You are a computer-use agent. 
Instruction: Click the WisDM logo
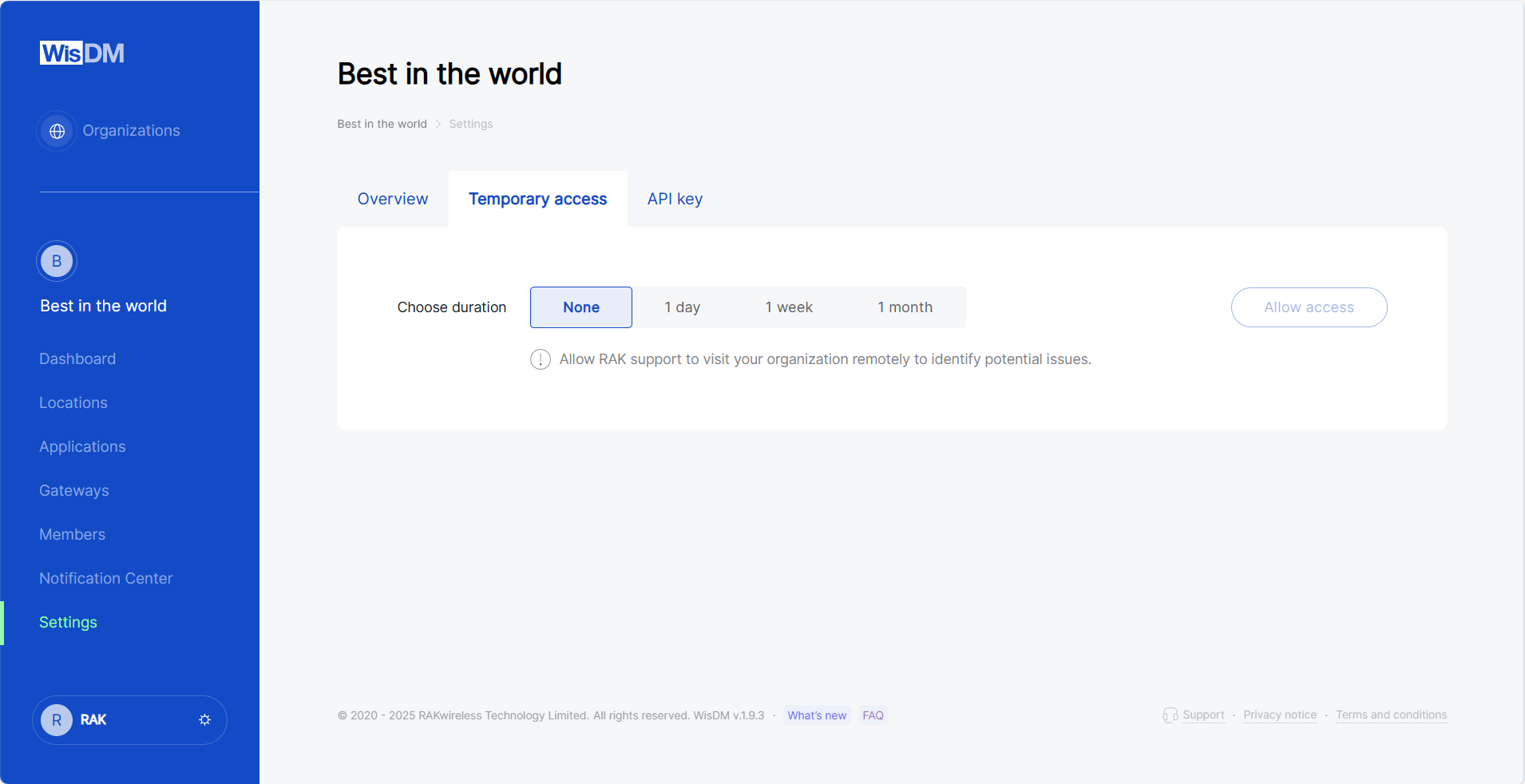coord(81,52)
